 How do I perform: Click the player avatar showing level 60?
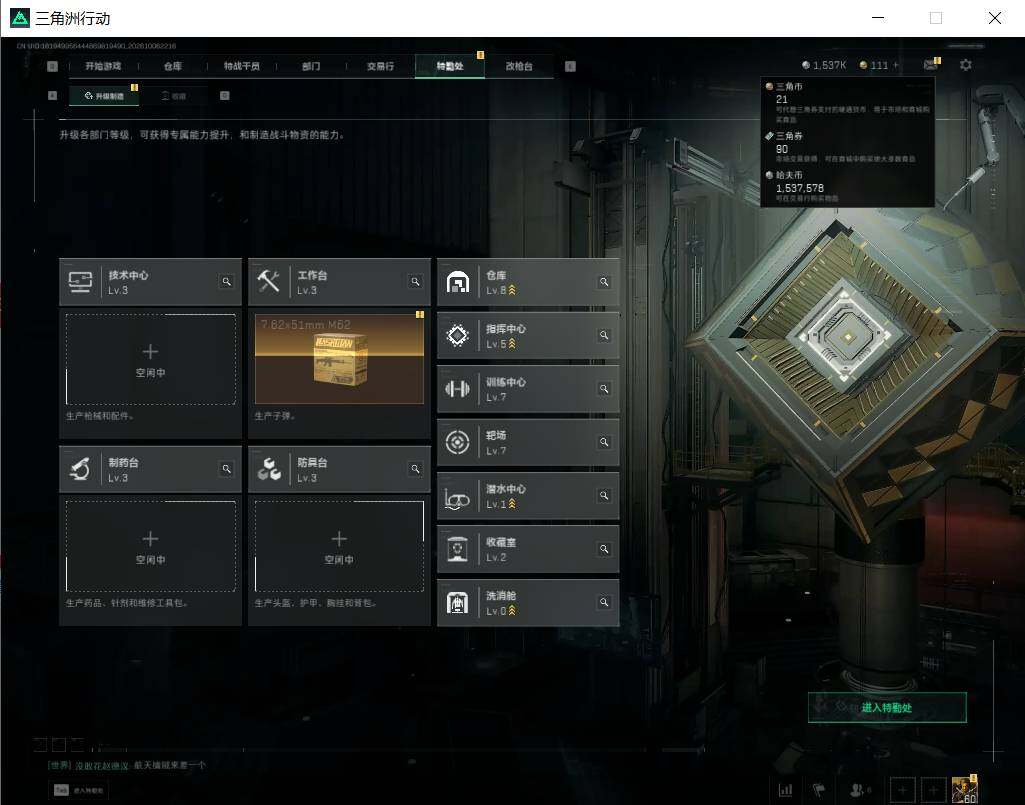tap(964, 789)
